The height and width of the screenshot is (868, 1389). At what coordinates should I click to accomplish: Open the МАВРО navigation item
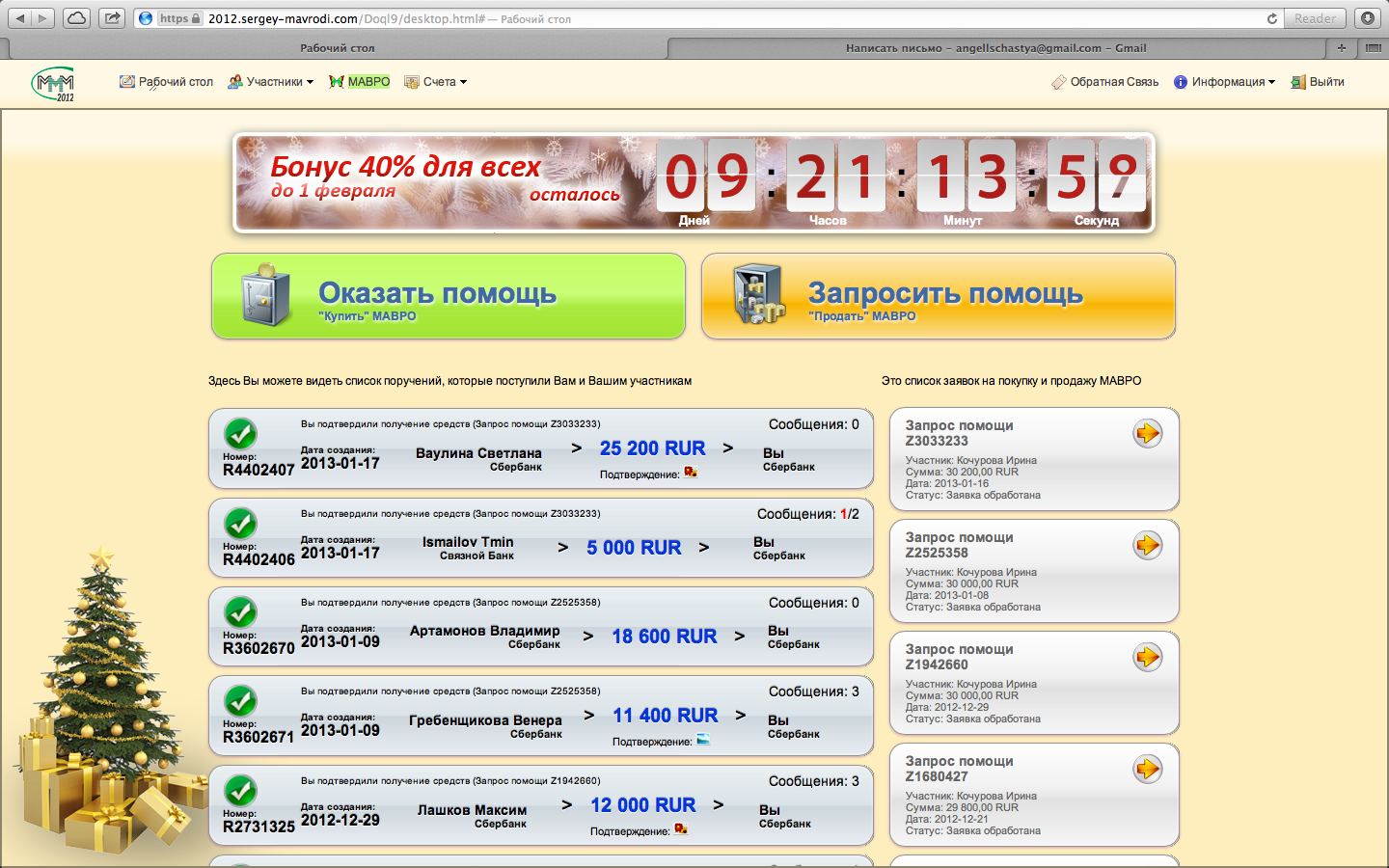pyautogui.click(x=360, y=82)
